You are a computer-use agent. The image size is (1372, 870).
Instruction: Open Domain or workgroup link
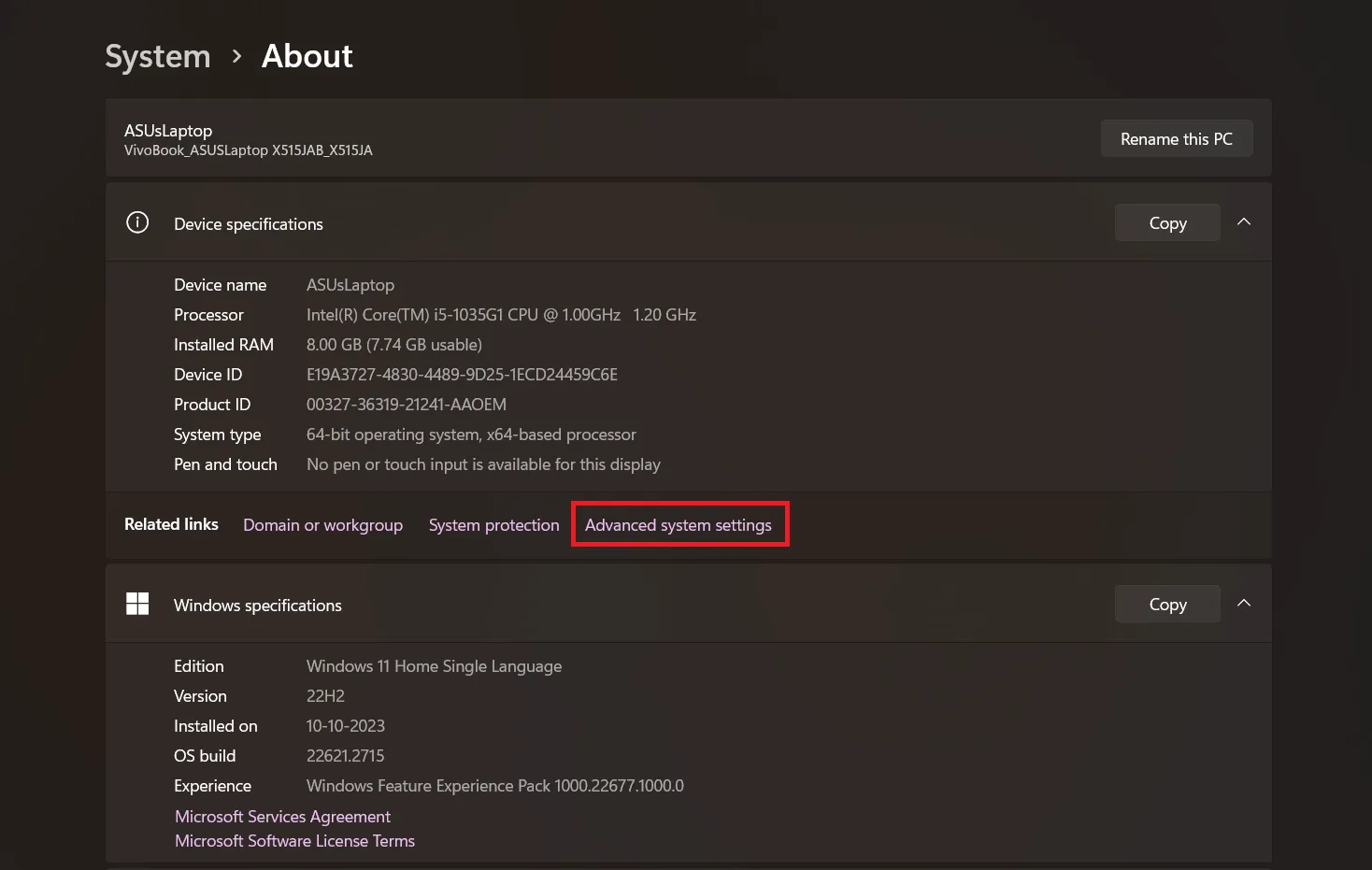pyautogui.click(x=323, y=525)
